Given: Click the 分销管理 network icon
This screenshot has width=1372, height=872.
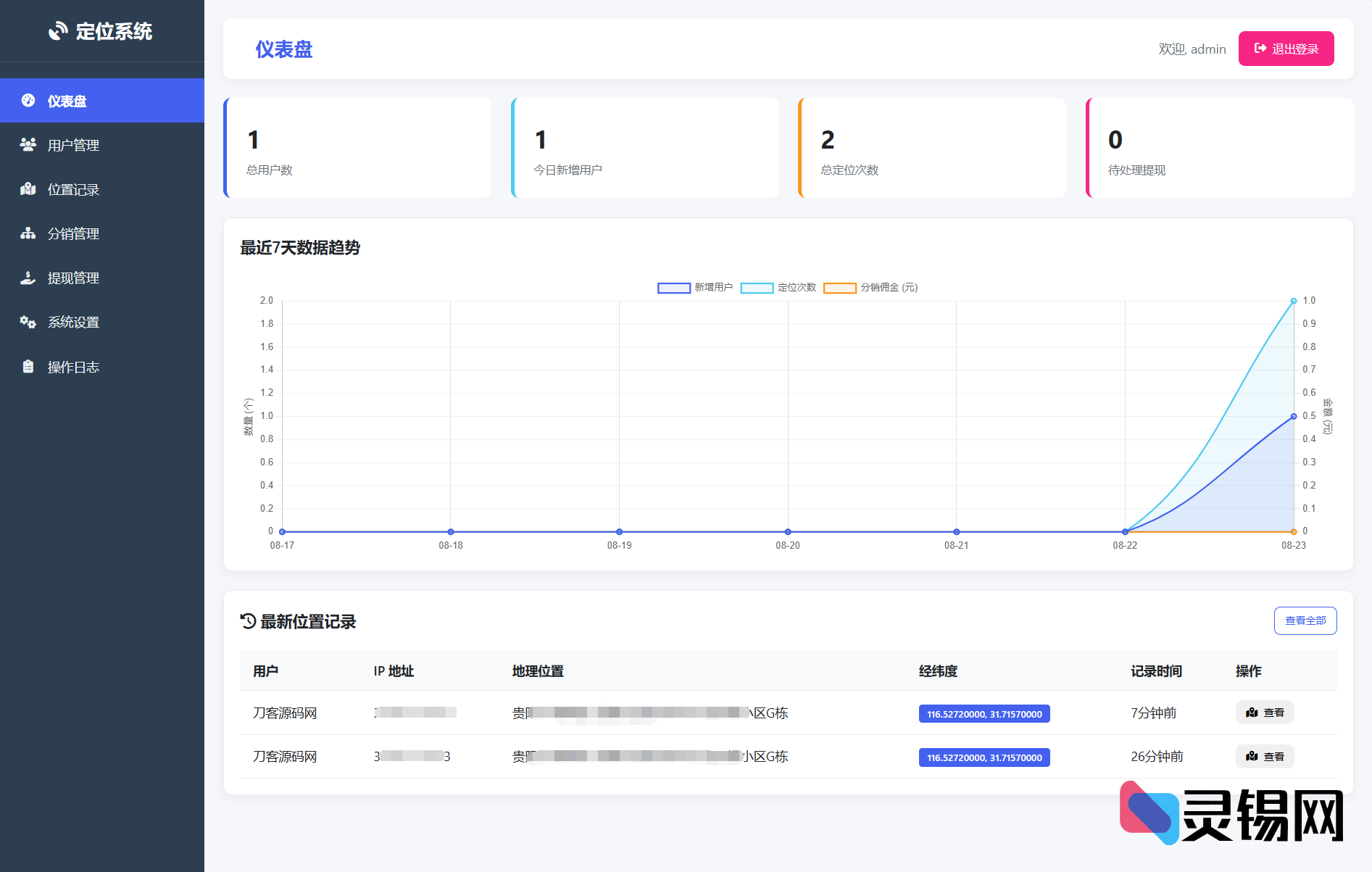Looking at the screenshot, I should (28, 233).
